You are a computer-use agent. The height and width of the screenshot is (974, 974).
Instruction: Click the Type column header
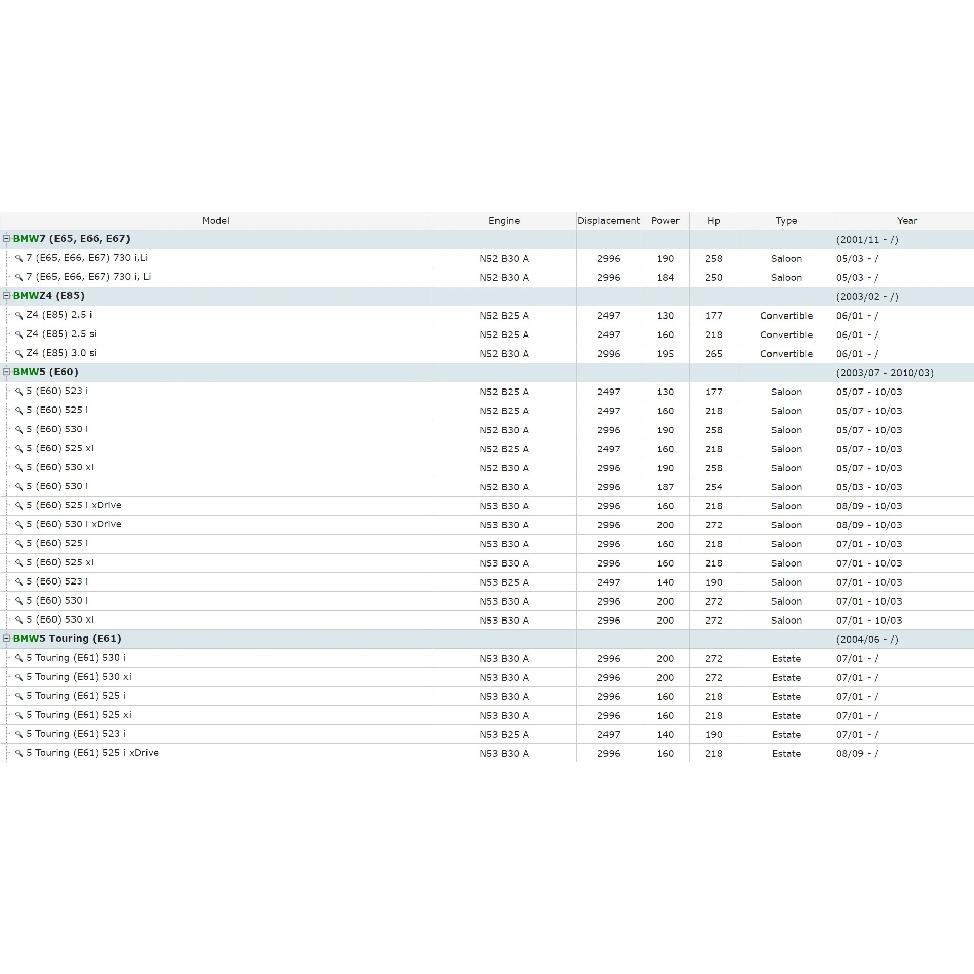(x=786, y=221)
